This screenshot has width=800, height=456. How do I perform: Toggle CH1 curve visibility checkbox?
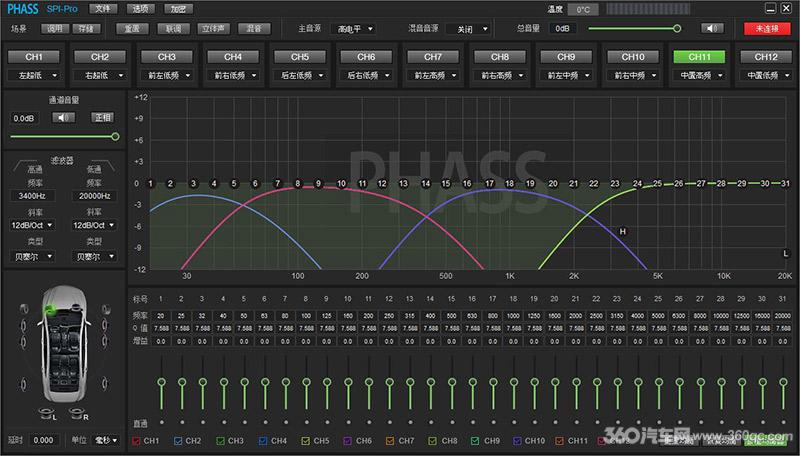136,441
